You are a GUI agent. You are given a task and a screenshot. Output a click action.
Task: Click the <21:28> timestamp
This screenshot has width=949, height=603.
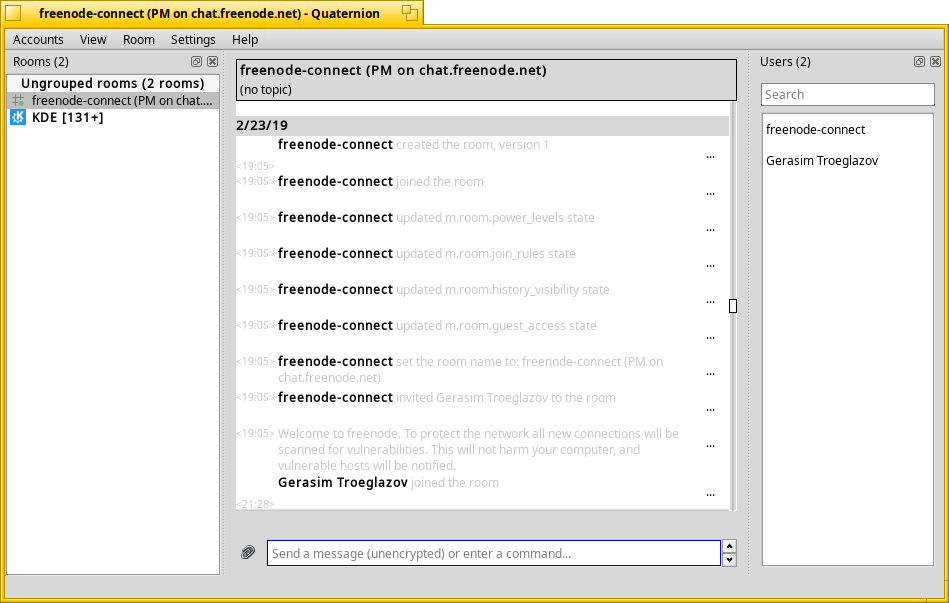255,504
